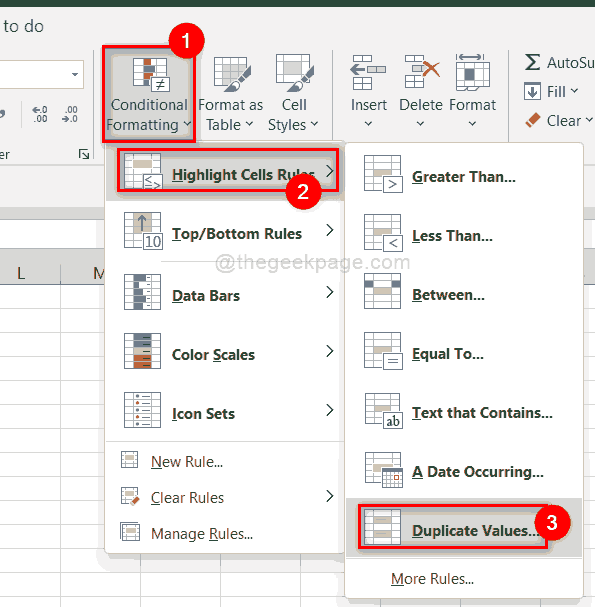This screenshot has height=607, width=595.
Task: Expand Icon Sets submenu arrow
Action: coord(329,410)
